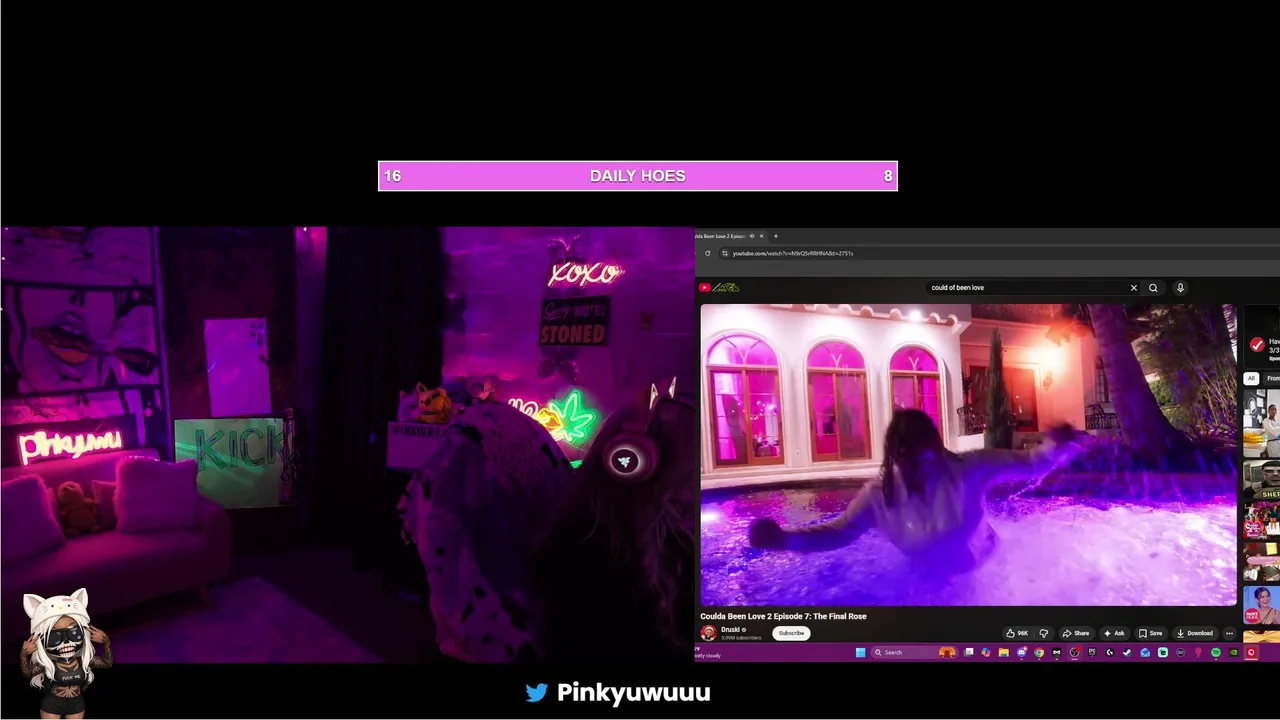
Task: Open NVIDIA app from the taskbar
Action: pyautogui.click(x=1233, y=653)
